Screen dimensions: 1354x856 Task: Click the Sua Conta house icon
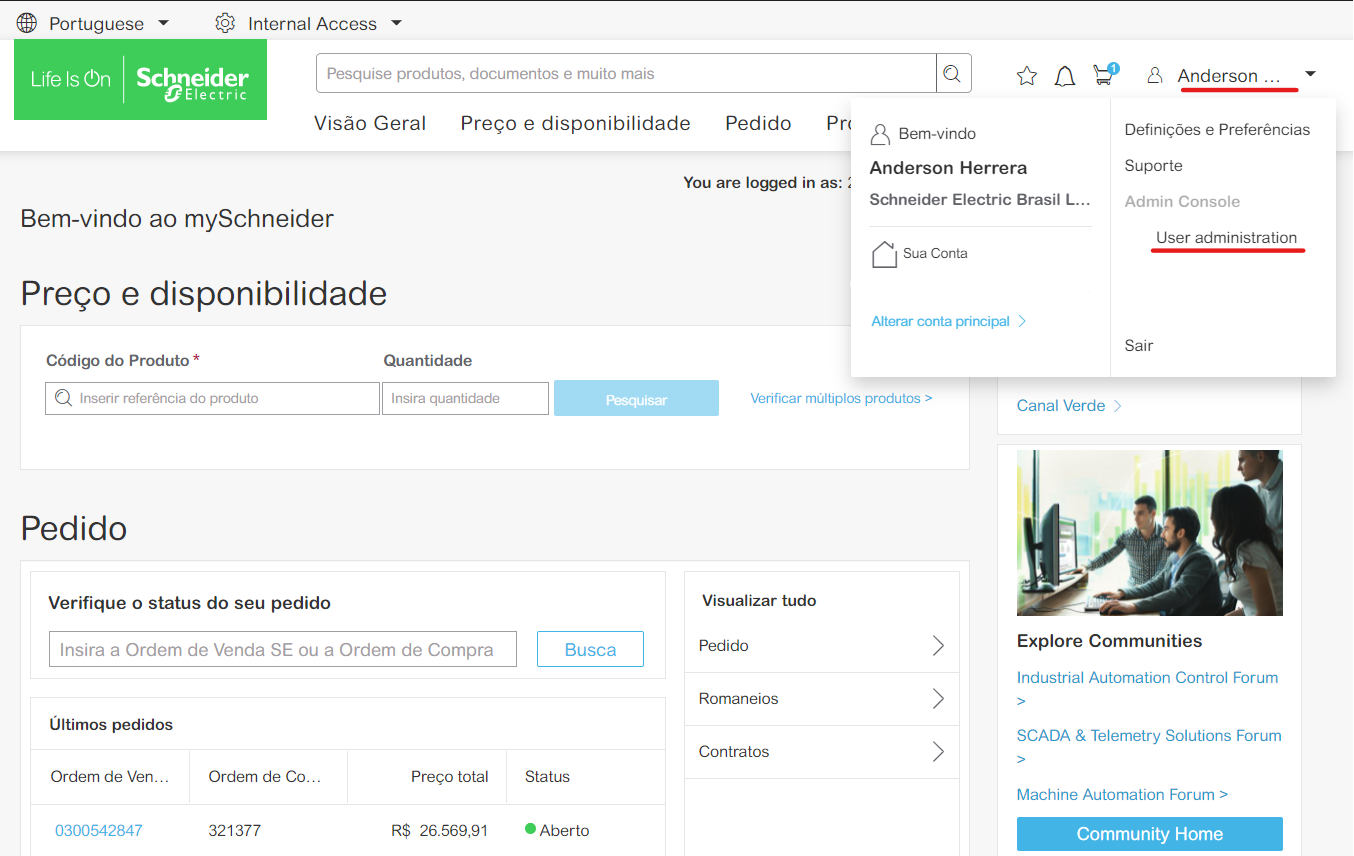tap(884, 254)
